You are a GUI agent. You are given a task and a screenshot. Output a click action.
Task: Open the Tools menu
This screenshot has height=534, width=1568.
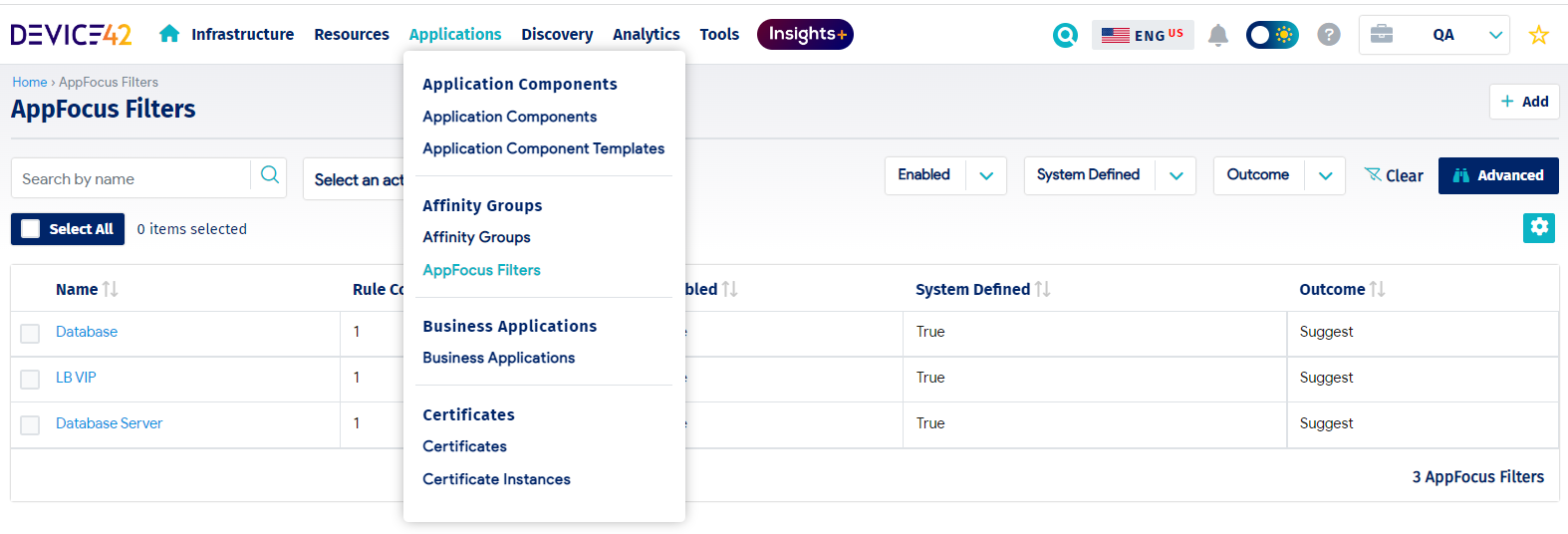(x=719, y=34)
